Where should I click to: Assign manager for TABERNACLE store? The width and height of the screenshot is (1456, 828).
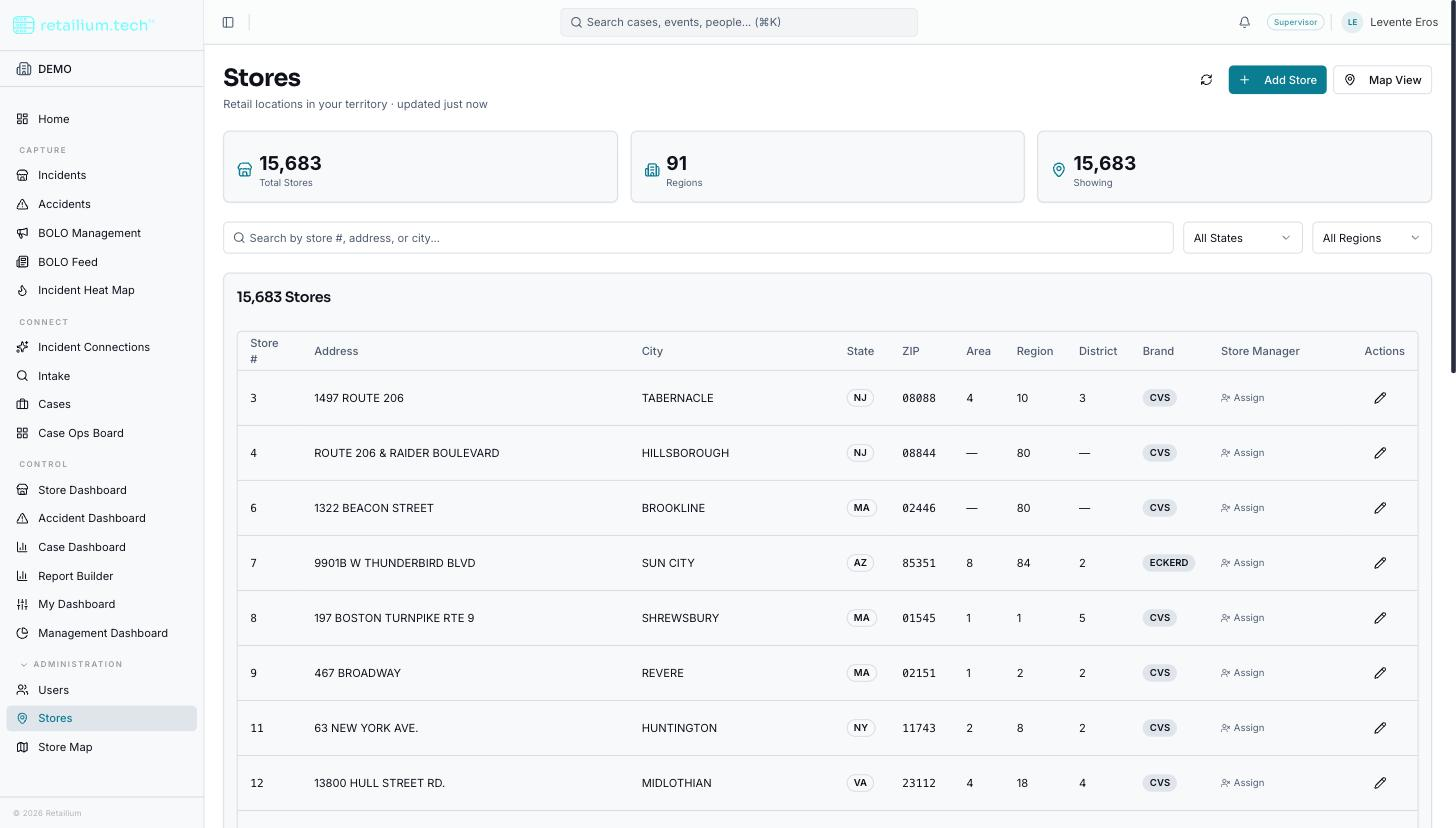click(x=1243, y=398)
